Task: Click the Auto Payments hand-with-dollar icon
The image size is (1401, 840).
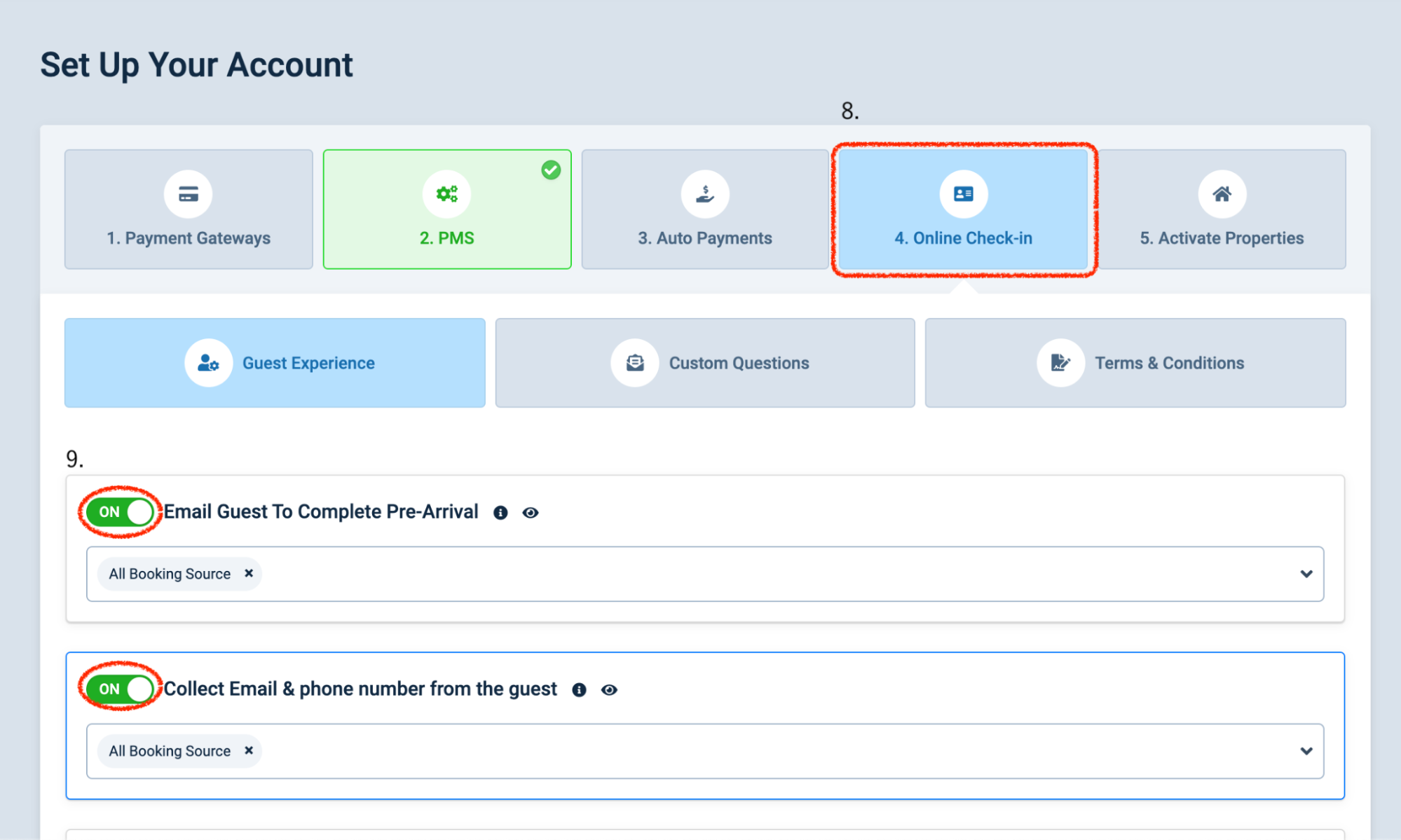Action: pyautogui.click(x=705, y=194)
